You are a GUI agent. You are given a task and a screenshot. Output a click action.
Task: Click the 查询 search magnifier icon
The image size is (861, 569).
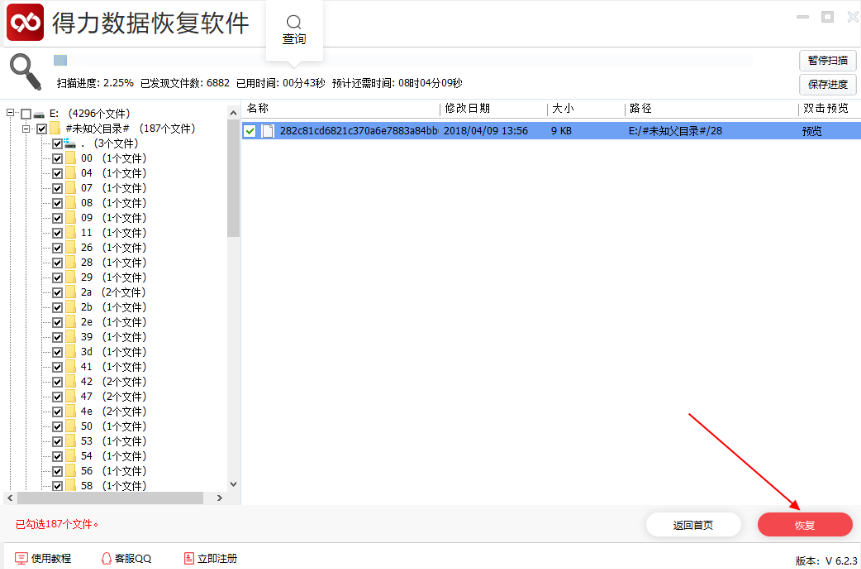pyautogui.click(x=293, y=22)
